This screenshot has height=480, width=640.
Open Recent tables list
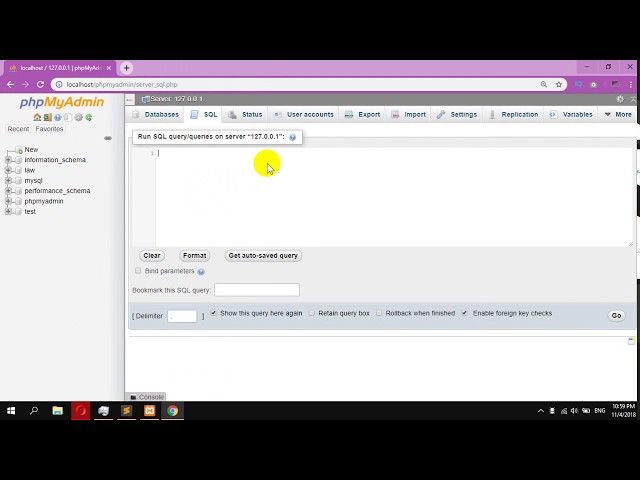point(18,129)
